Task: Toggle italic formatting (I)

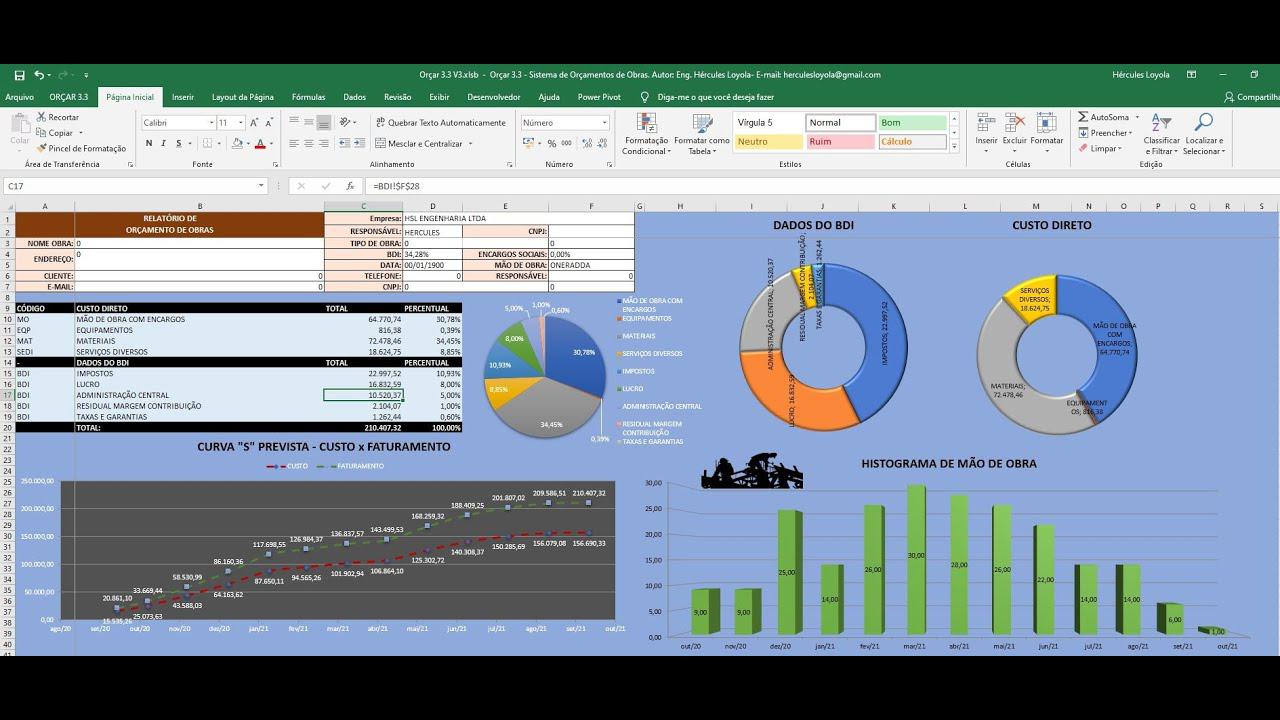Action: [x=163, y=144]
